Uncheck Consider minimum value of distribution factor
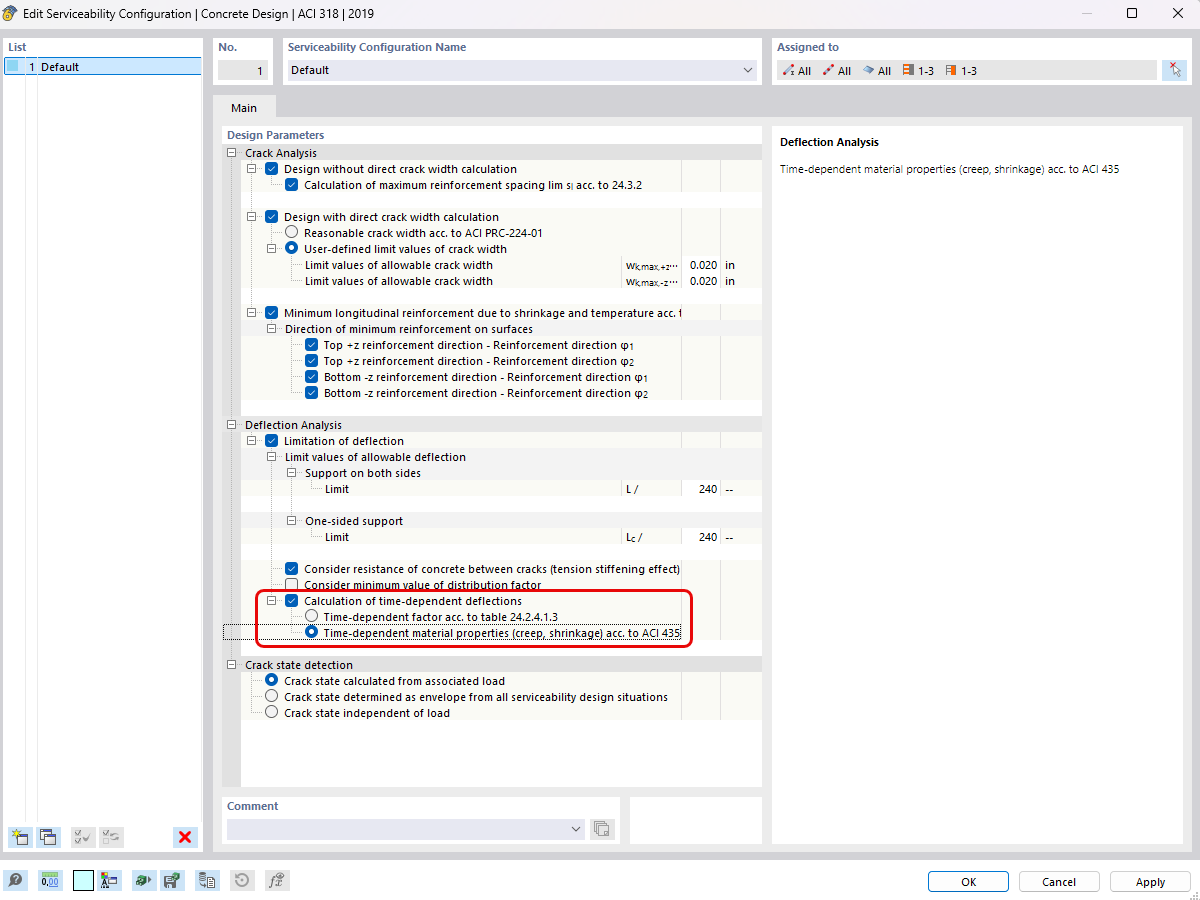This screenshot has width=1200, height=900. click(x=291, y=584)
